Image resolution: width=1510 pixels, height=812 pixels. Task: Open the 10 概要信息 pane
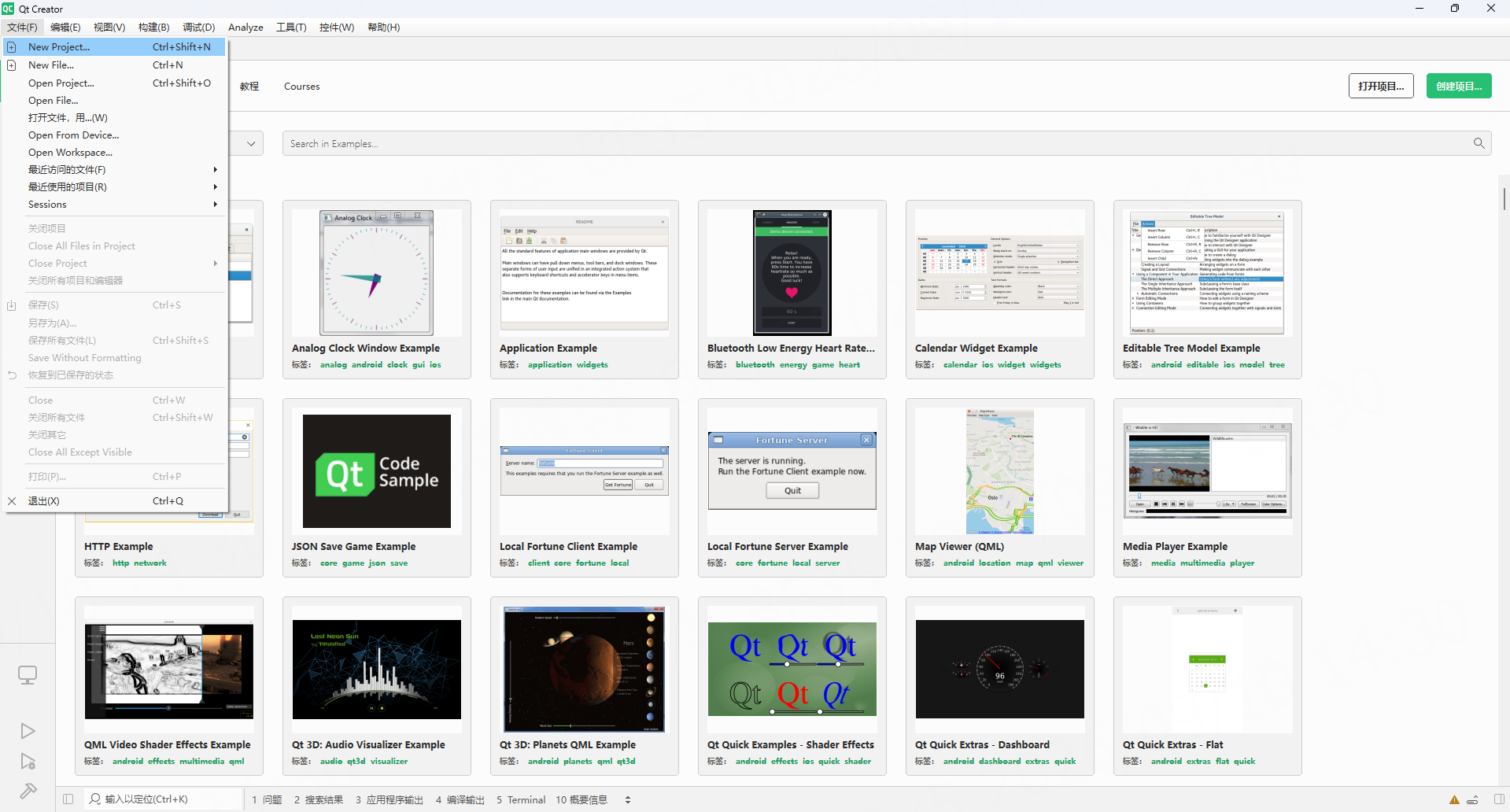pos(581,799)
